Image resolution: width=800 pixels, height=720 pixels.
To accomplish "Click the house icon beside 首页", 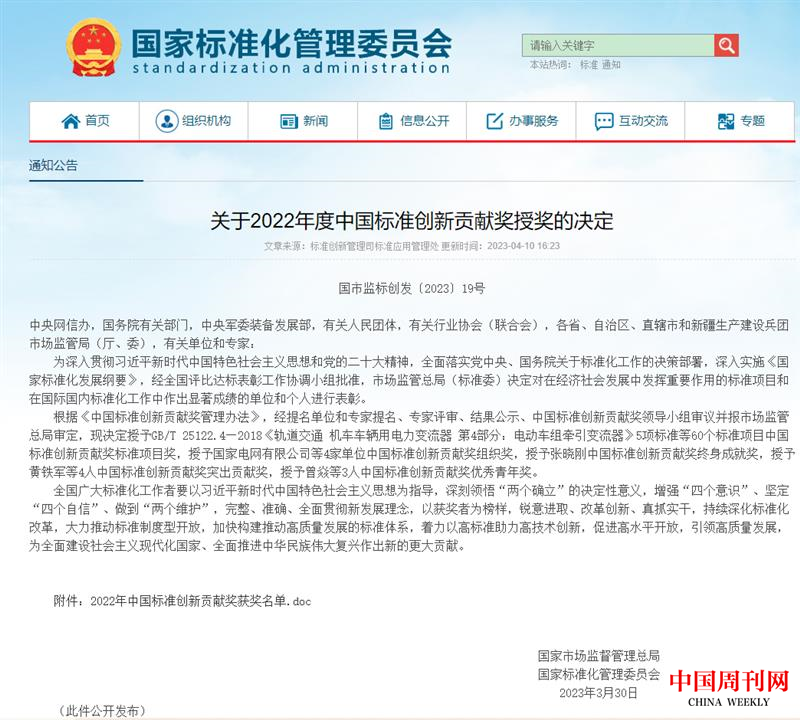I will (71, 121).
